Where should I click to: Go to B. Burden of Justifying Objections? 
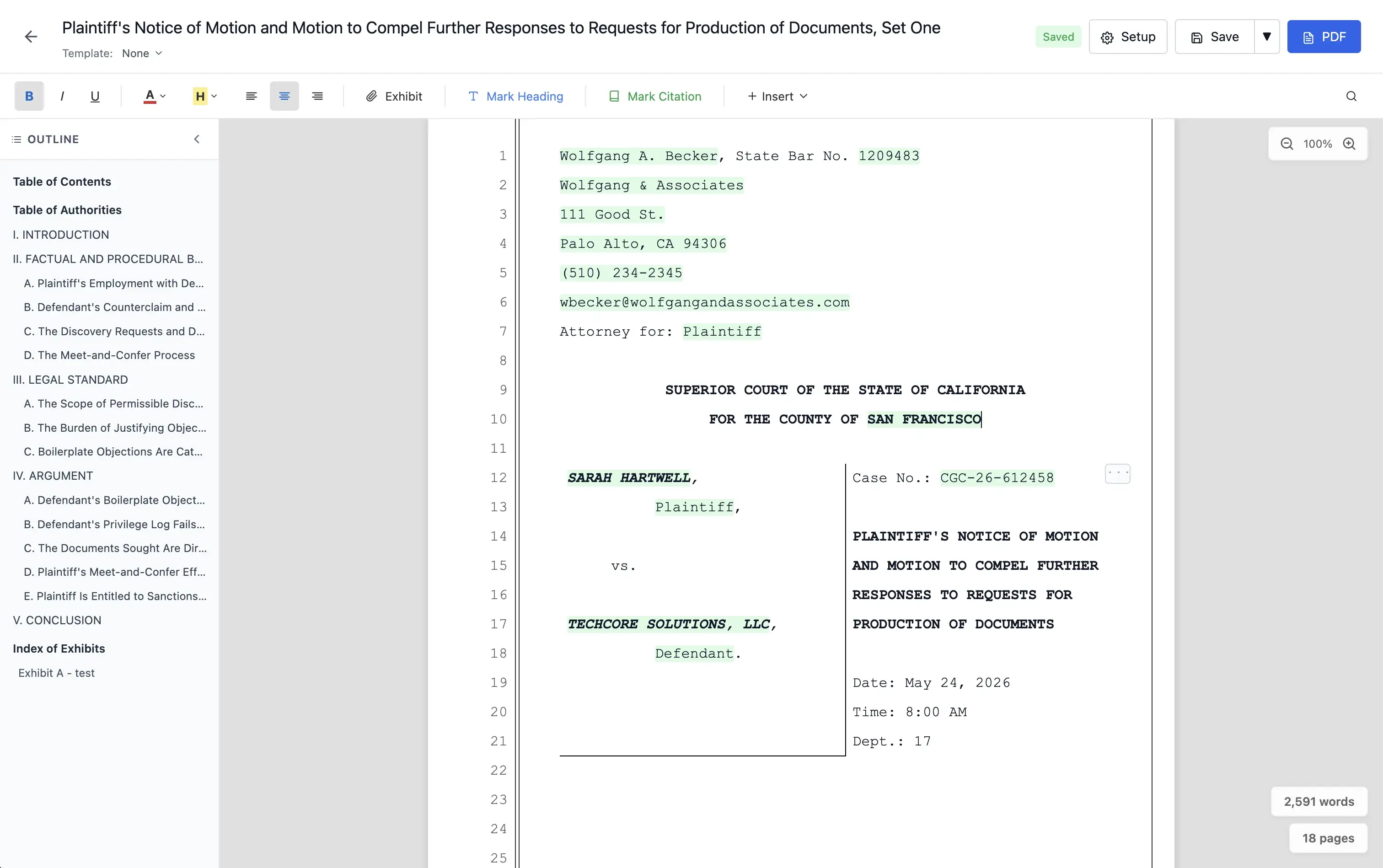point(115,427)
